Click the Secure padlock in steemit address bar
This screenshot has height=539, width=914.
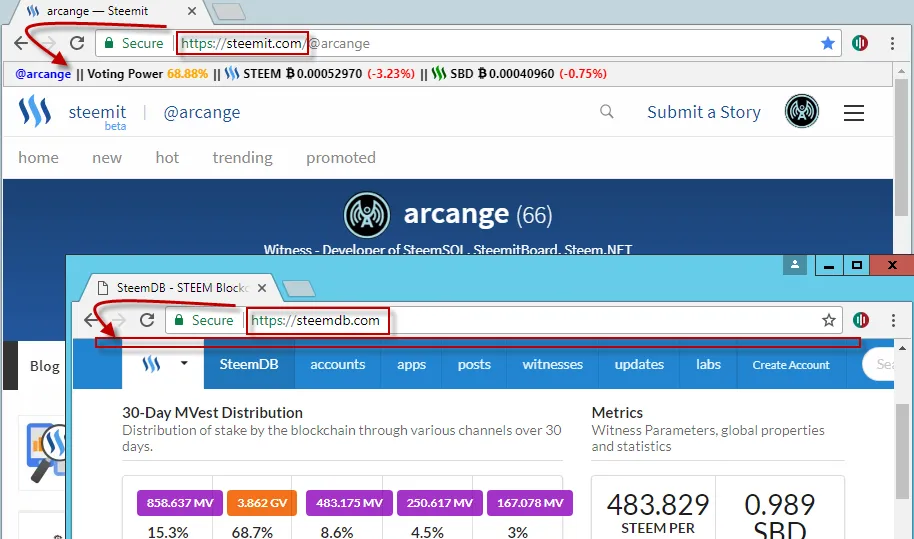108,43
